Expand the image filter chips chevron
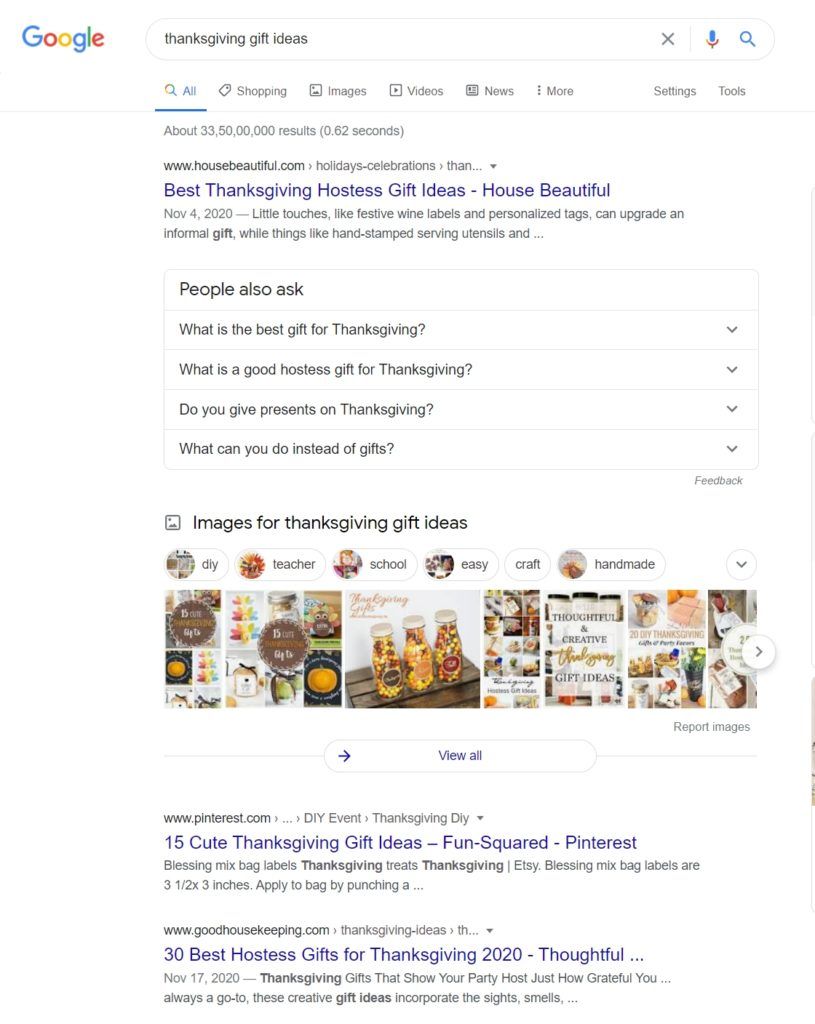This screenshot has height=1024, width=815. pos(741,564)
